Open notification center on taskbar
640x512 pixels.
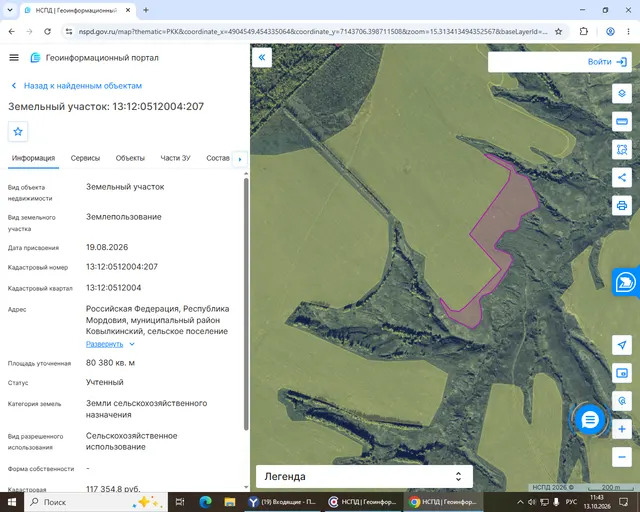[624, 502]
